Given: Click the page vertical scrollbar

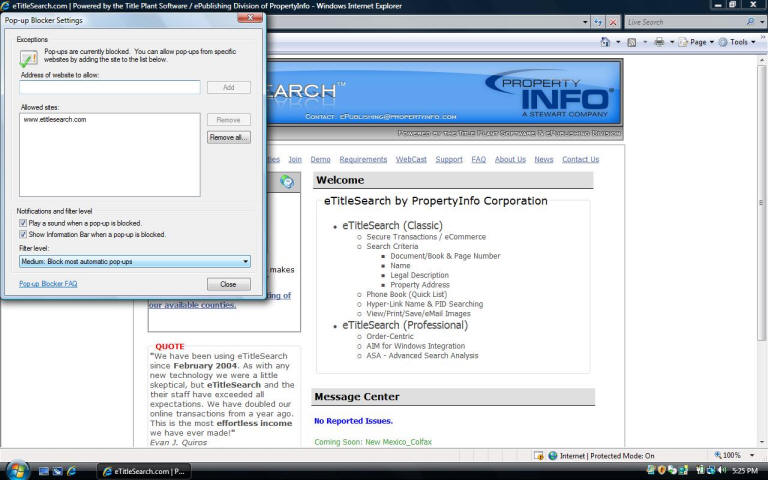Looking at the screenshot, I should click(x=762, y=202).
